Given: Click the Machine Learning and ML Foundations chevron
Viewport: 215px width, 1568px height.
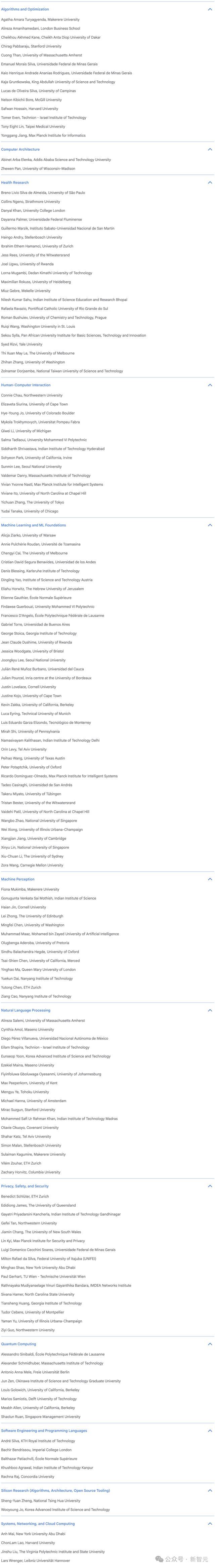Looking at the screenshot, I should [x=210, y=525].
